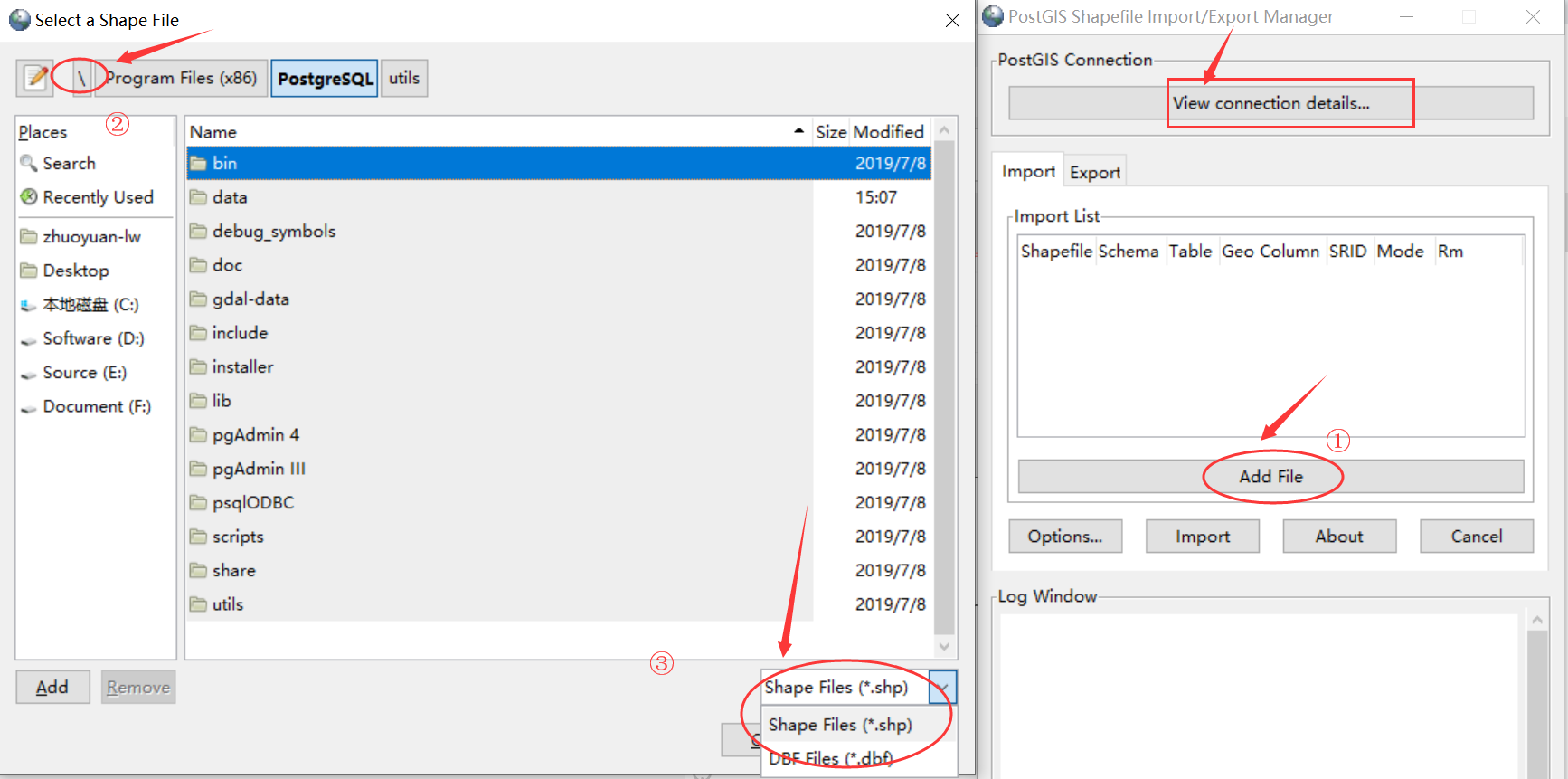Select the debug_symbols folder
This screenshot has width=1568, height=779.
coord(559,232)
